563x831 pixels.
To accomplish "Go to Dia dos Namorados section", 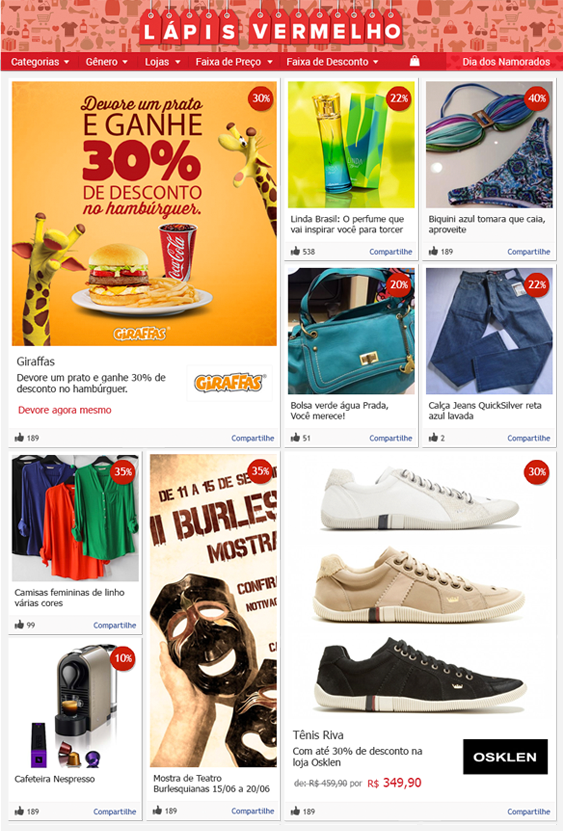I will [506, 61].
